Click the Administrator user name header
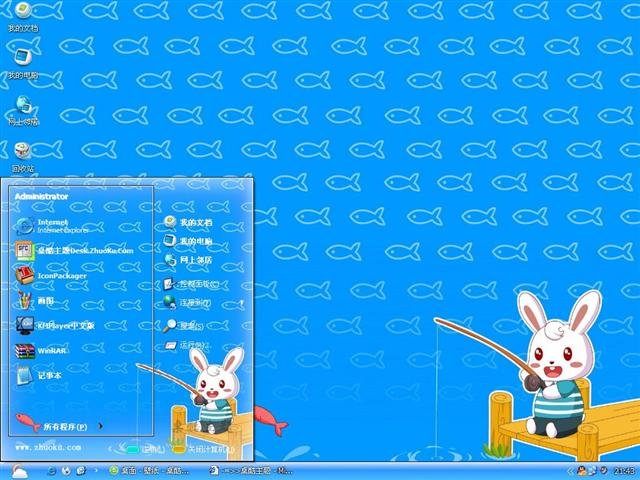 tap(41, 197)
